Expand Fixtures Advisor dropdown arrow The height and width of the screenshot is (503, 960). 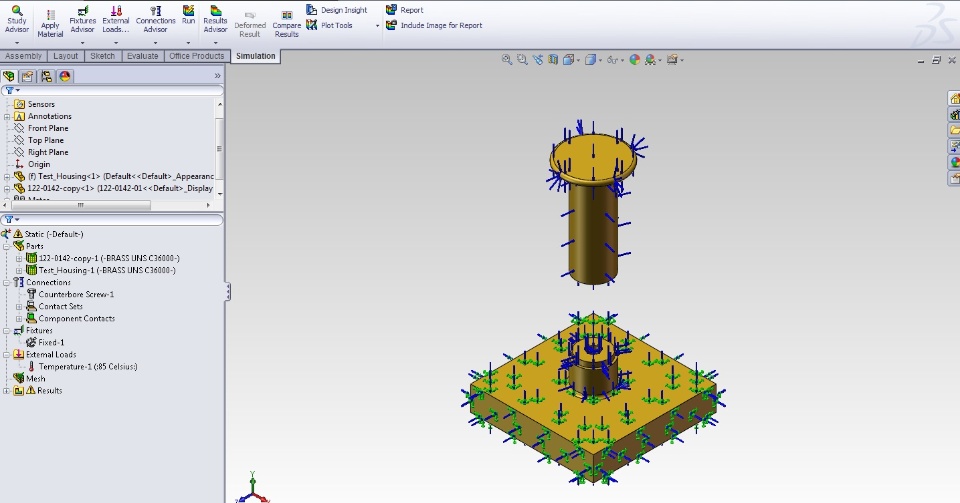82,43
